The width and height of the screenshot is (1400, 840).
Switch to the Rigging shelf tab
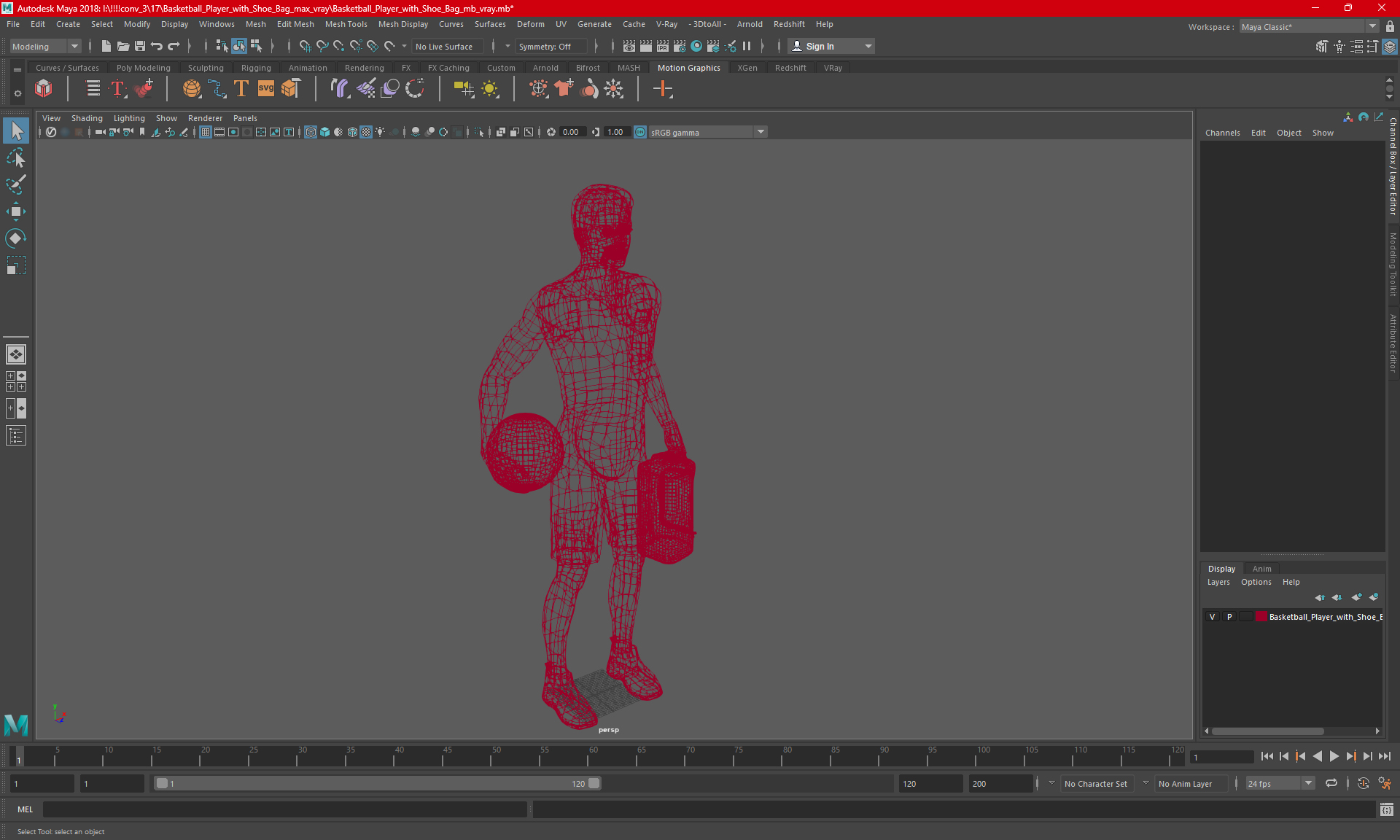click(256, 68)
